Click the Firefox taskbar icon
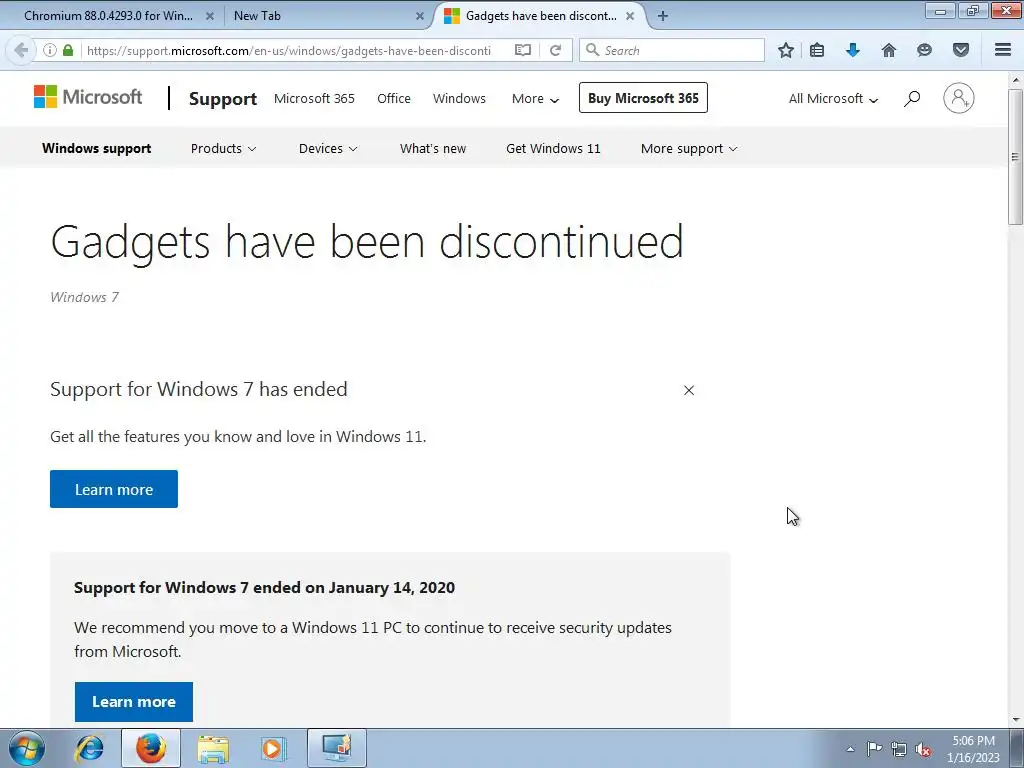Screen dimensions: 1024x768 click(151, 748)
